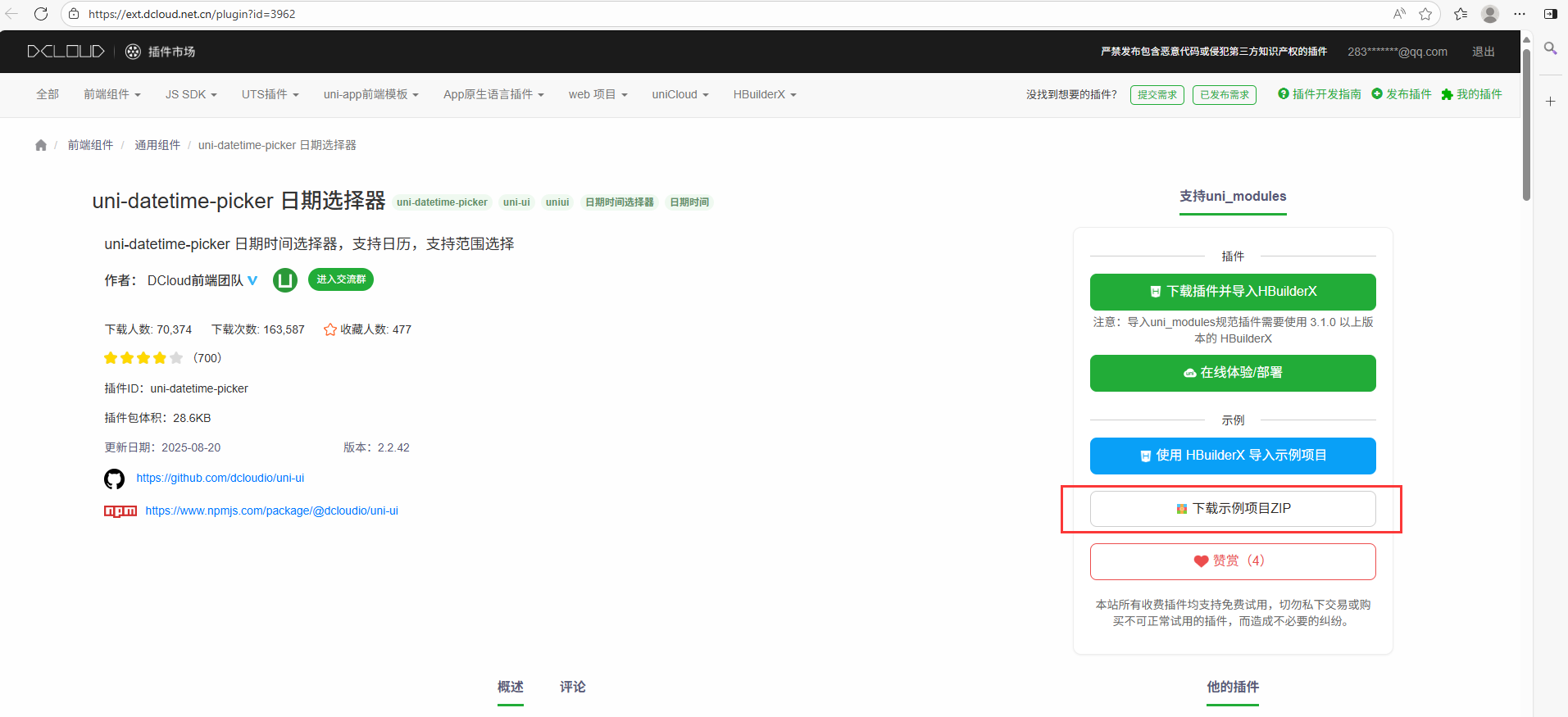Expand the JS SDK dropdown

pos(191,94)
